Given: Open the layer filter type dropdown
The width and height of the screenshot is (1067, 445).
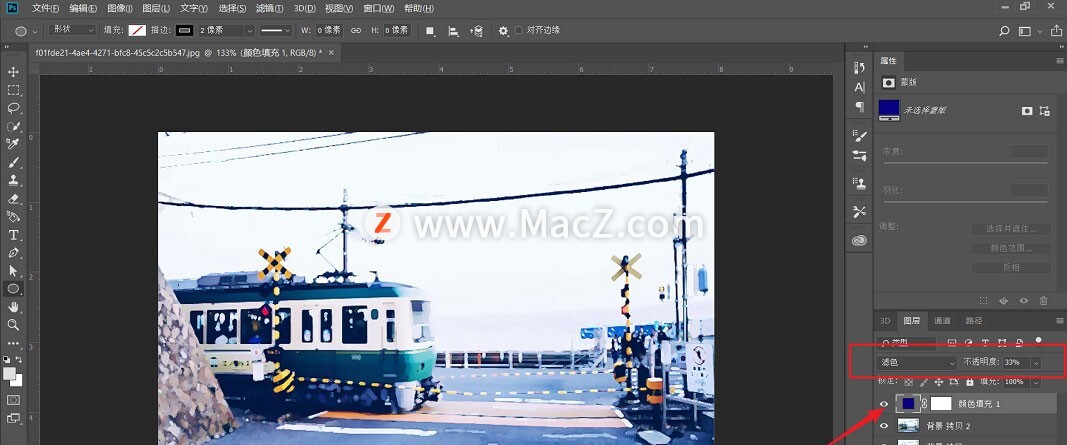Looking at the screenshot, I should pyautogui.click(x=908, y=342).
